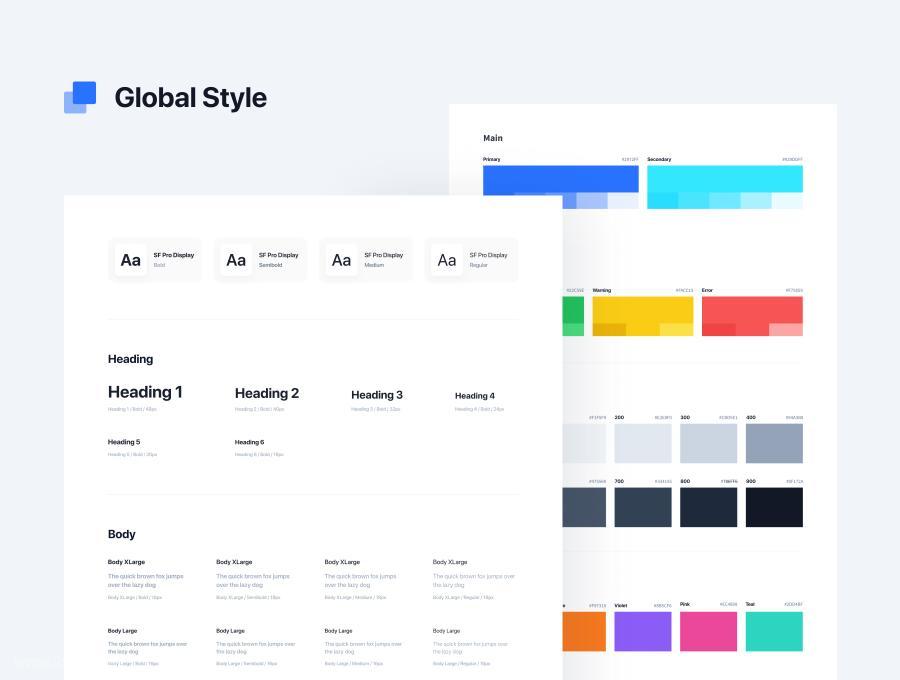Click the Heading 1 text sample

145,392
